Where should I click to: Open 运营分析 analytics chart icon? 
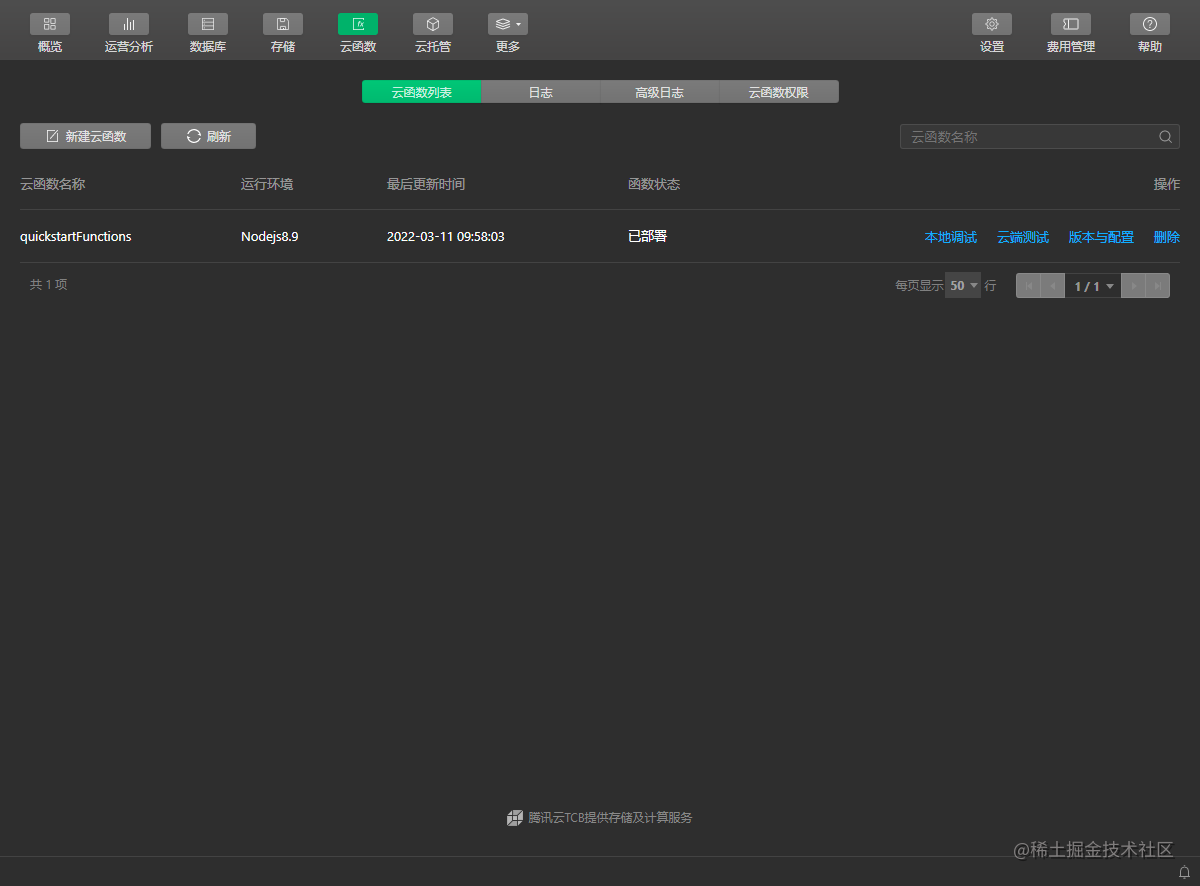pyautogui.click(x=129, y=24)
